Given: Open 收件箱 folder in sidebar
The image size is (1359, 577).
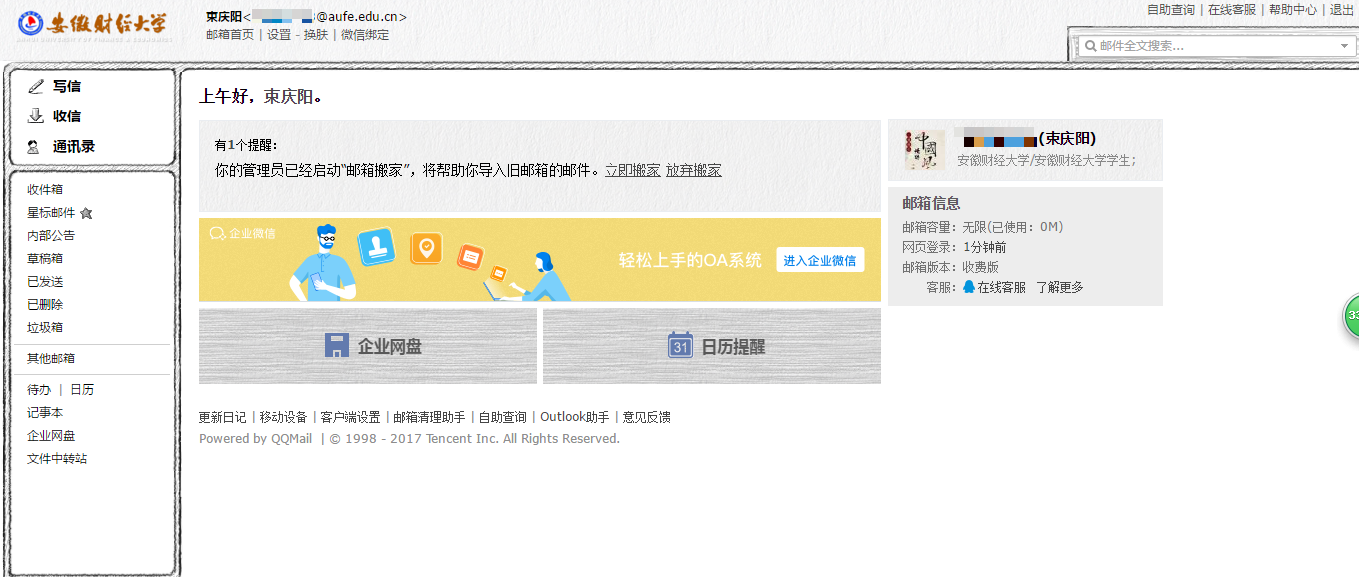Looking at the screenshot, I should pyautogui.click(x=45, y=190).
